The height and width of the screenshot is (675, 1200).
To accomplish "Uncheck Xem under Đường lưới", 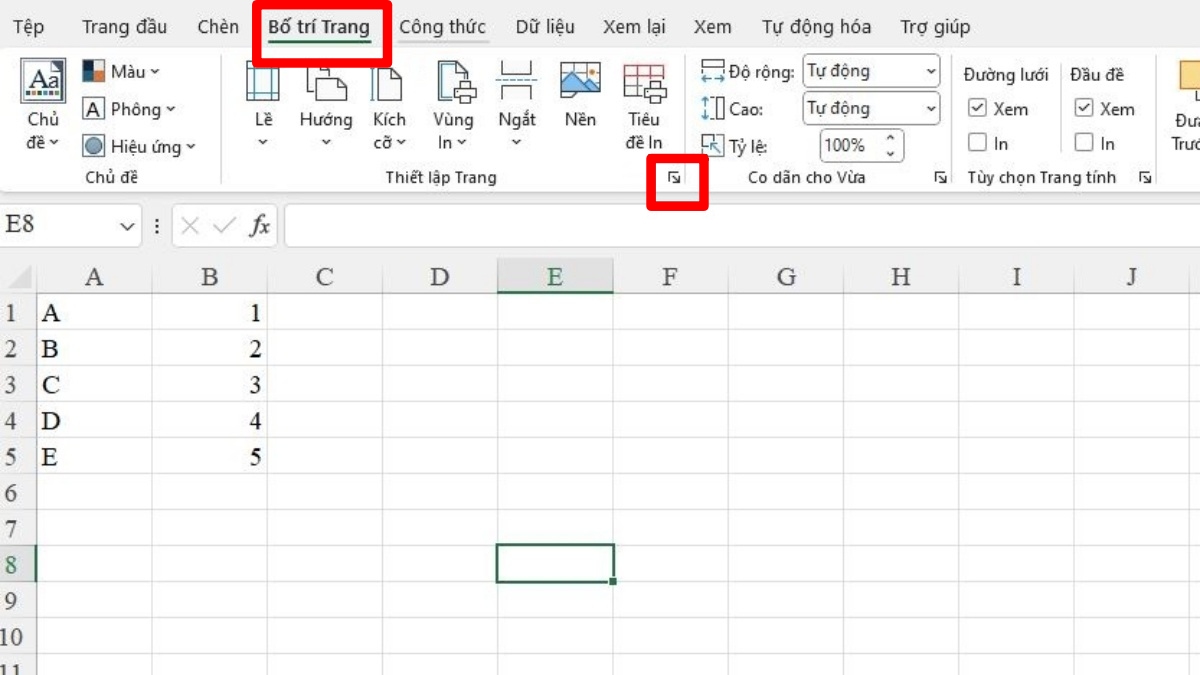I will tap(978, 108).
